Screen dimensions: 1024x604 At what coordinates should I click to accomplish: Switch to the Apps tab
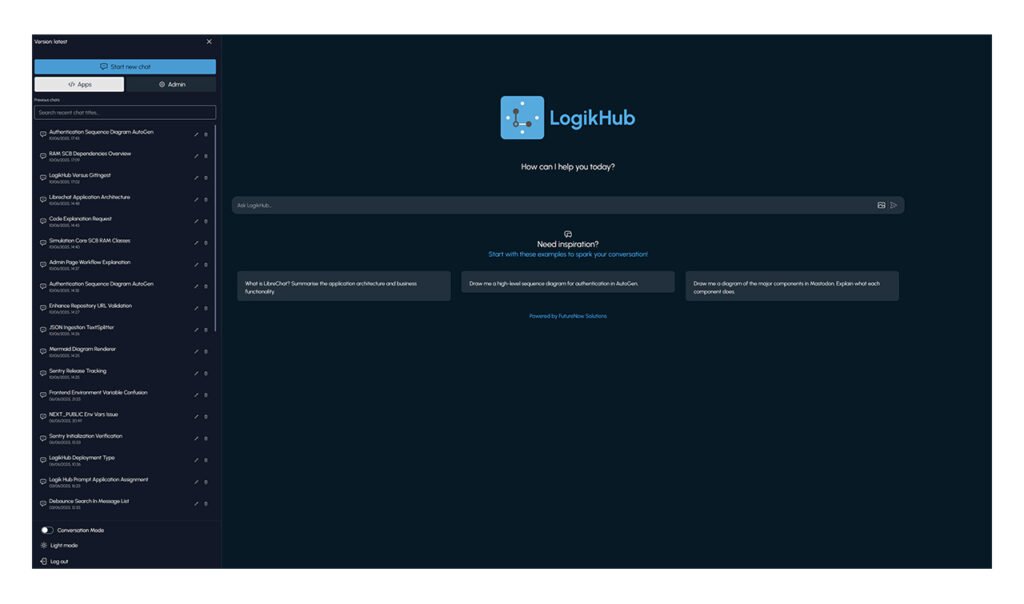coord(79,84)
